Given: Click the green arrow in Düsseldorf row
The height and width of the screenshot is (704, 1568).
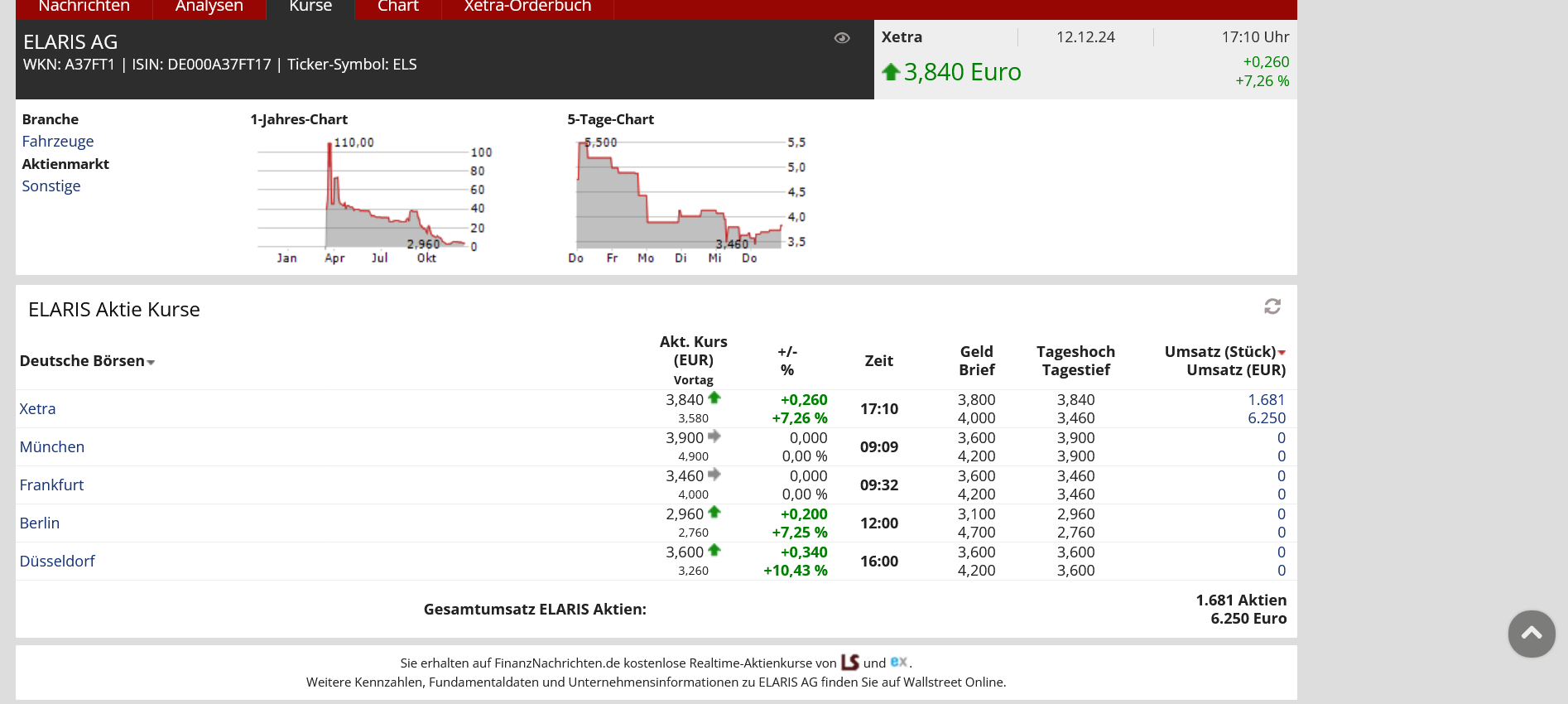Looking at the screenshot, I should [x=714, y=551].
